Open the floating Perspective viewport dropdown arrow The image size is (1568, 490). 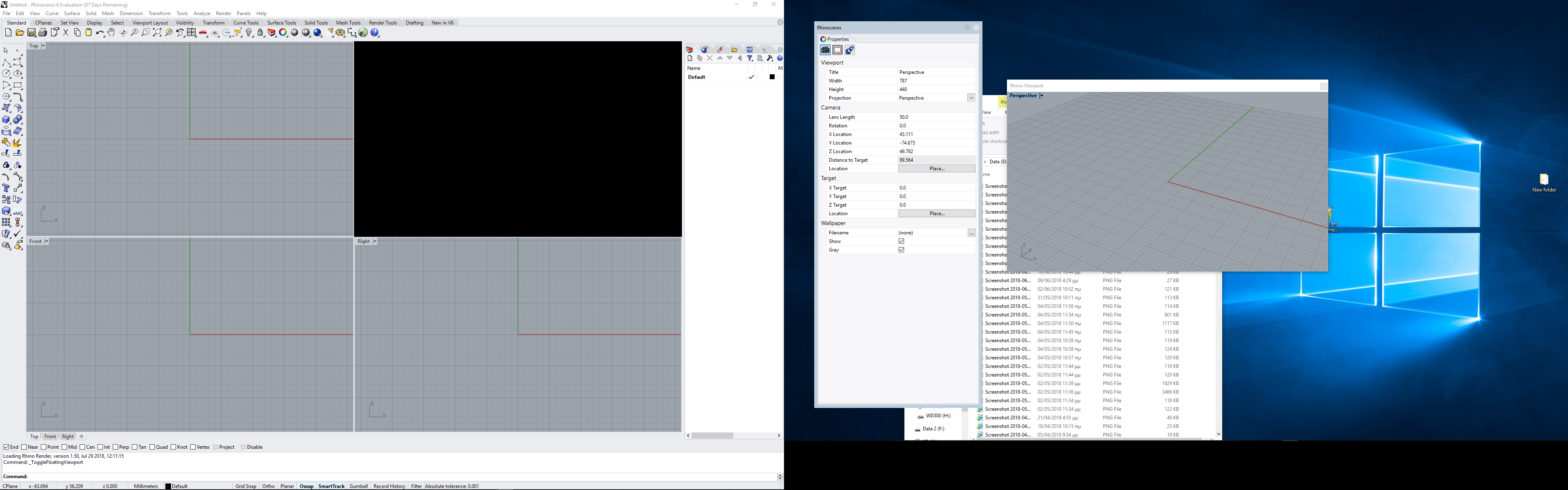pyautogui.click(x=1042, y=96)
